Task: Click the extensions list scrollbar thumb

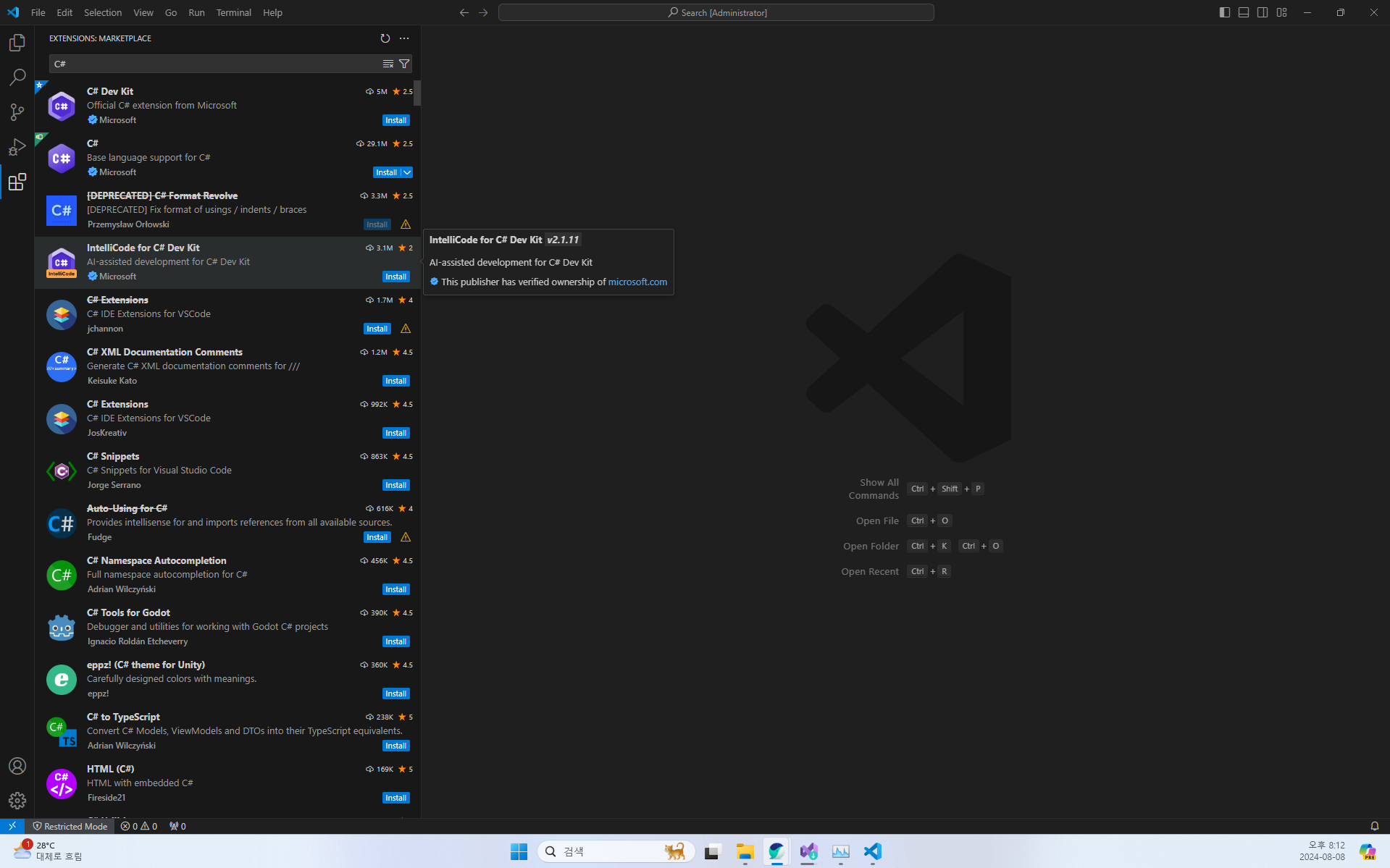Action: [x=418, y=93]
